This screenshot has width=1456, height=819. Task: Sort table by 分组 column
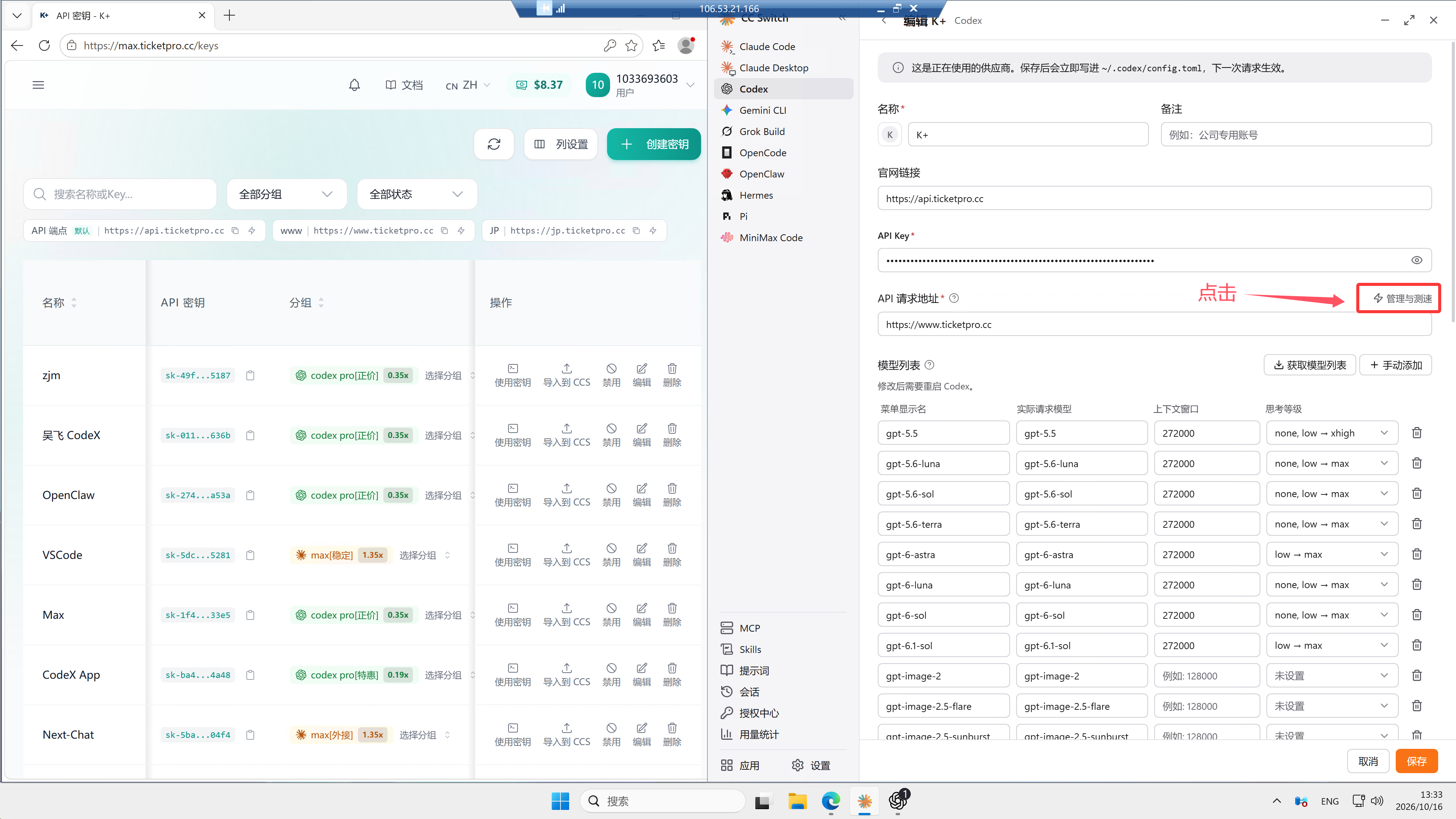click(306, 303)
